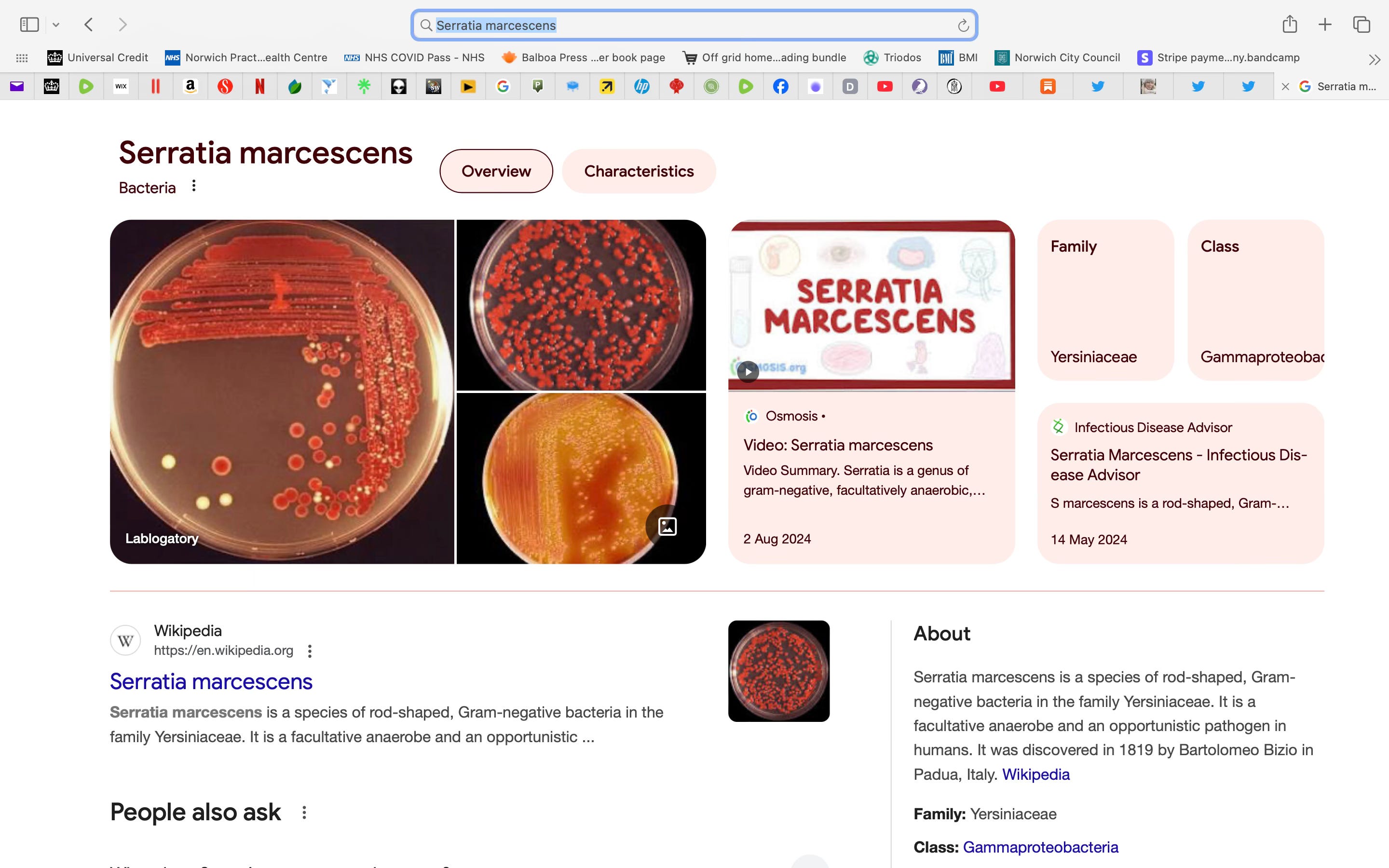Switch to the yellow arrow icon tab
This screenshot has height=868, width=1389.
pyautogui.click(x=607, y=87)
